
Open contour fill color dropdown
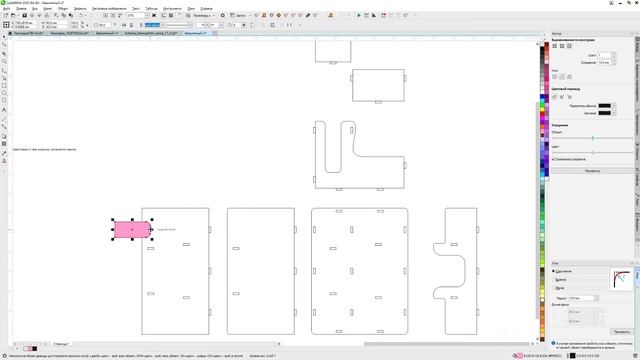coord(614,113)
